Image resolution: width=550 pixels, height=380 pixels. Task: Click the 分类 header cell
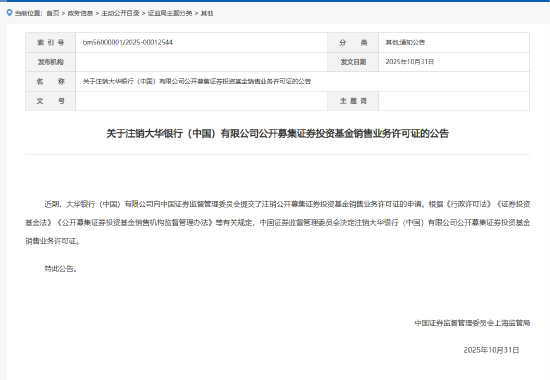click(353, 42)
